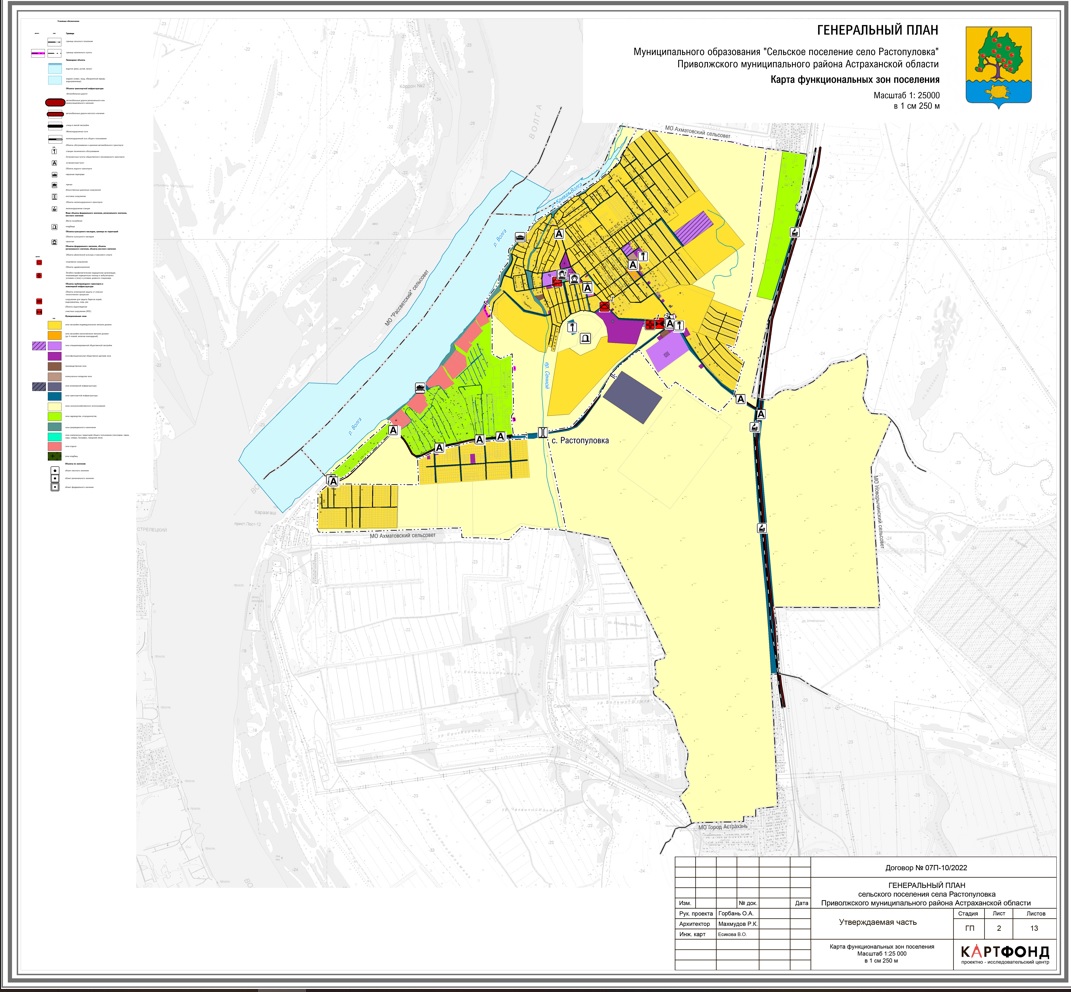1071x992 pixels.
Task: Click the с. Растопуловка village label
Action: coord(584,438)
